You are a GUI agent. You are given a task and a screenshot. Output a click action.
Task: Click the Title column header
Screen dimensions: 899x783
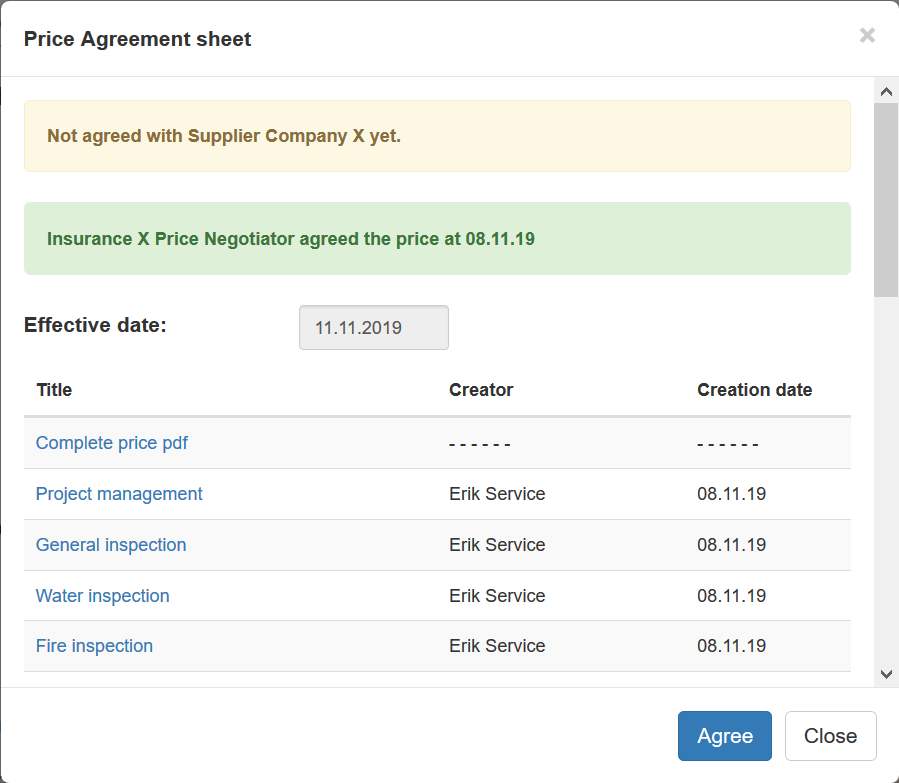(54, 390)
